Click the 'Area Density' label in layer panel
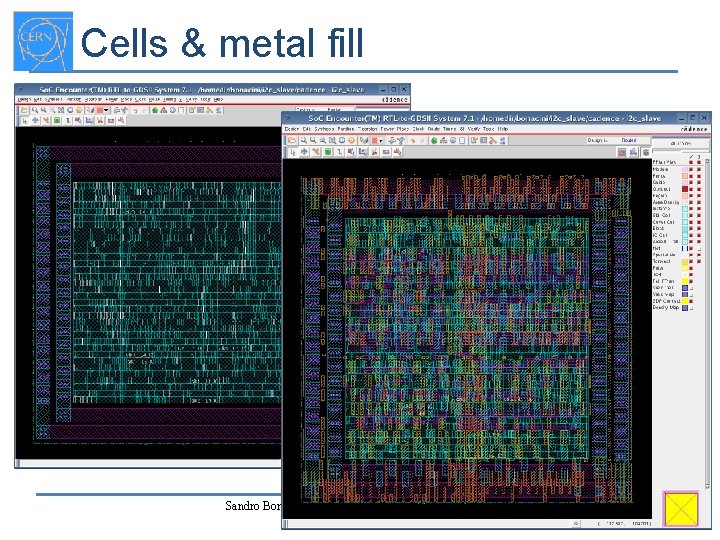 click(x=666, y=202)
